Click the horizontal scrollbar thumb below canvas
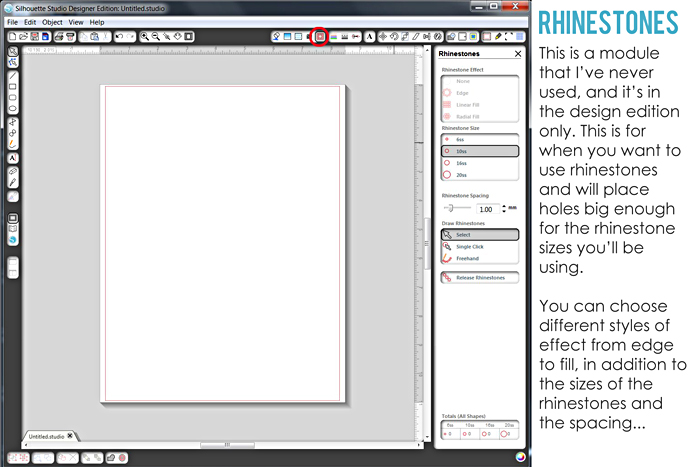This screenshot has height=467, width=700. [x=227, y=445]
